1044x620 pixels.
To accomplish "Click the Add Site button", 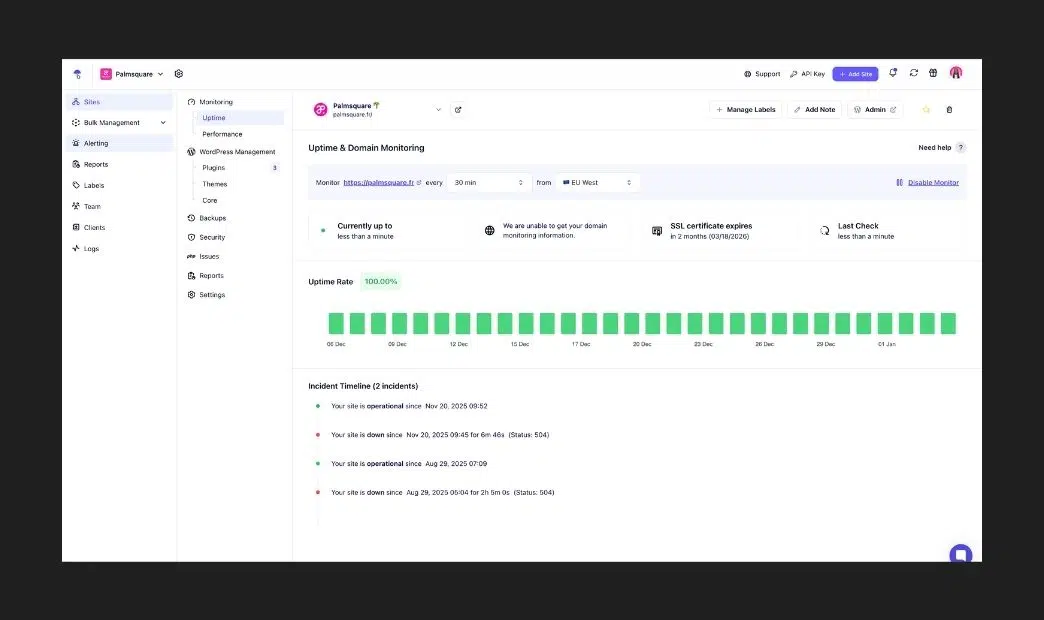I will (x=855, y=74).
